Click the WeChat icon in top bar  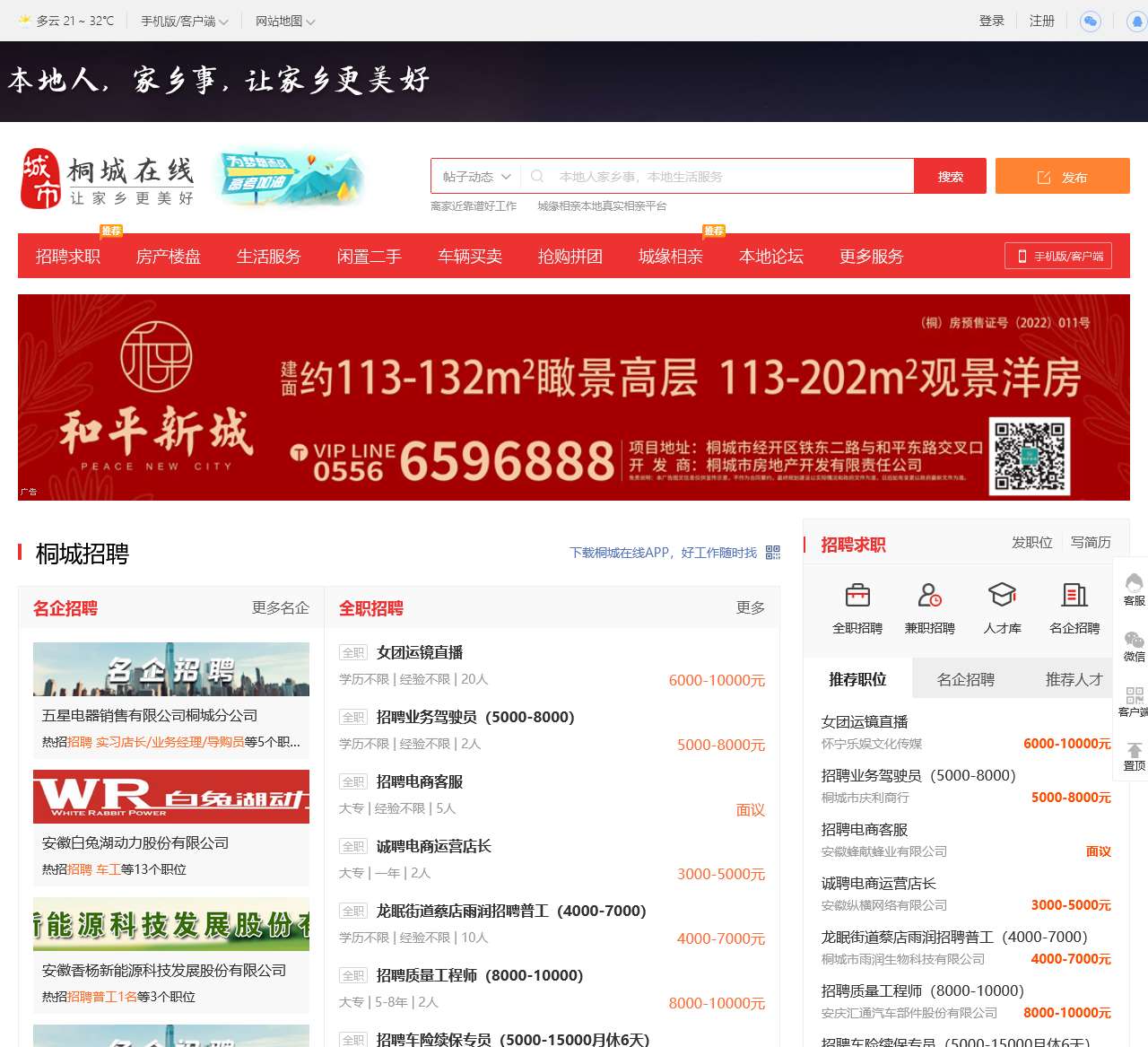(x=1090, y=21)
